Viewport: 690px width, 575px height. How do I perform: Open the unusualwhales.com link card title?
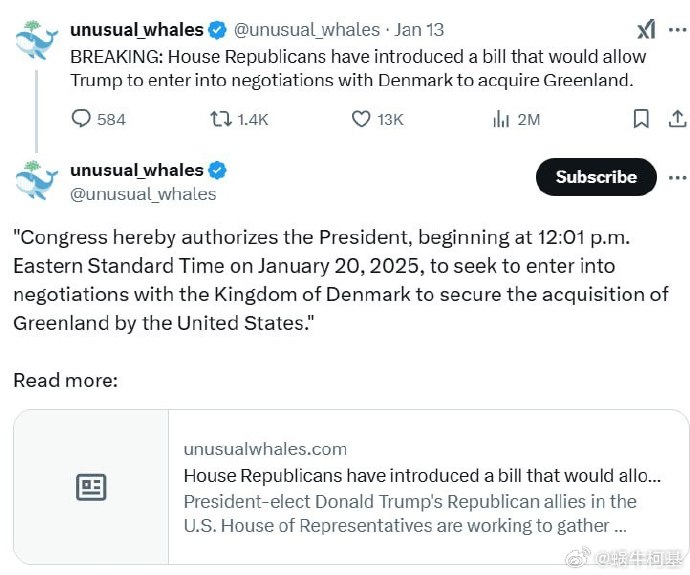421,475
